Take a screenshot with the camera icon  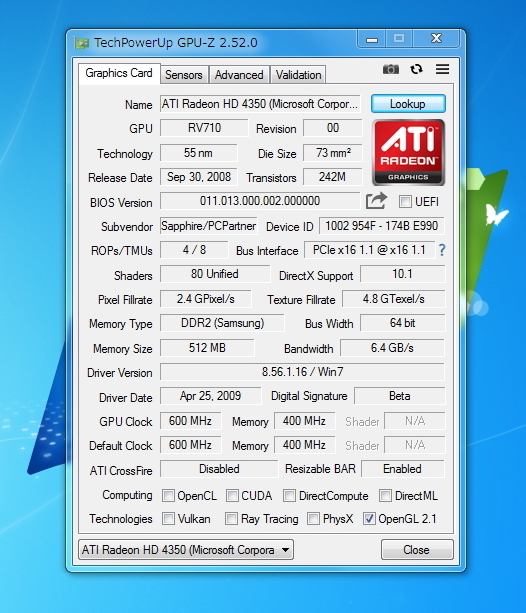point(391,70)
